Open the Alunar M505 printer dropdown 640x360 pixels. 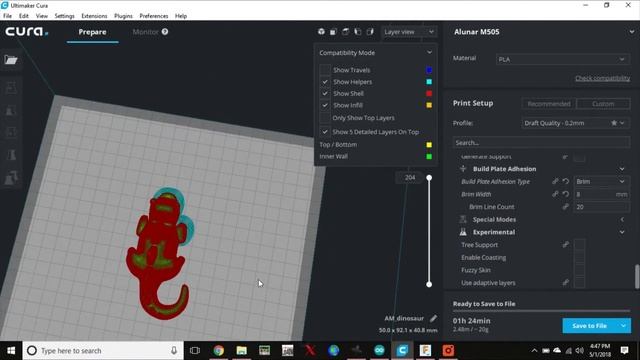point(543,32)
